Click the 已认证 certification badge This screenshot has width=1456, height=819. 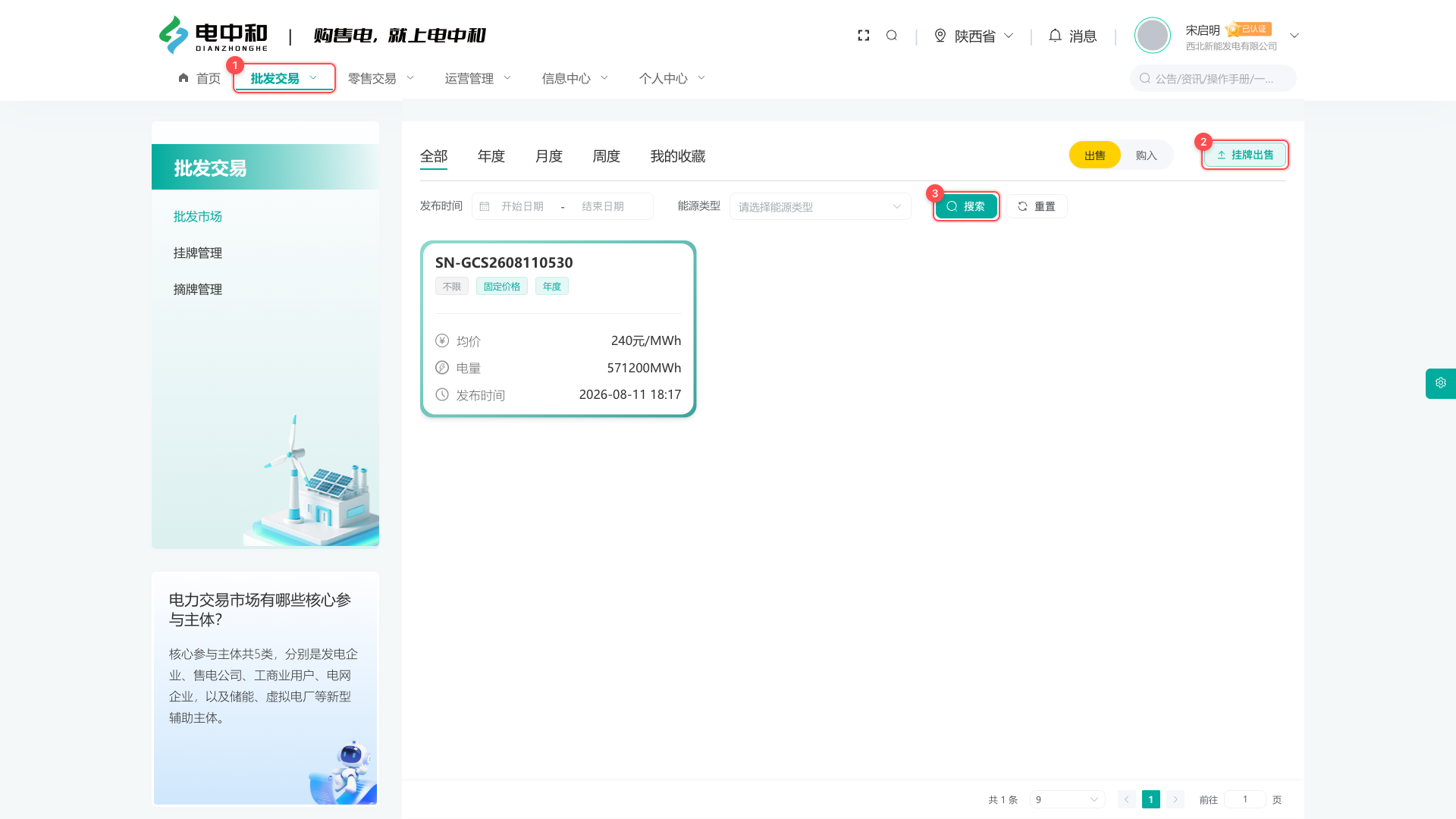coord(1249,29)
